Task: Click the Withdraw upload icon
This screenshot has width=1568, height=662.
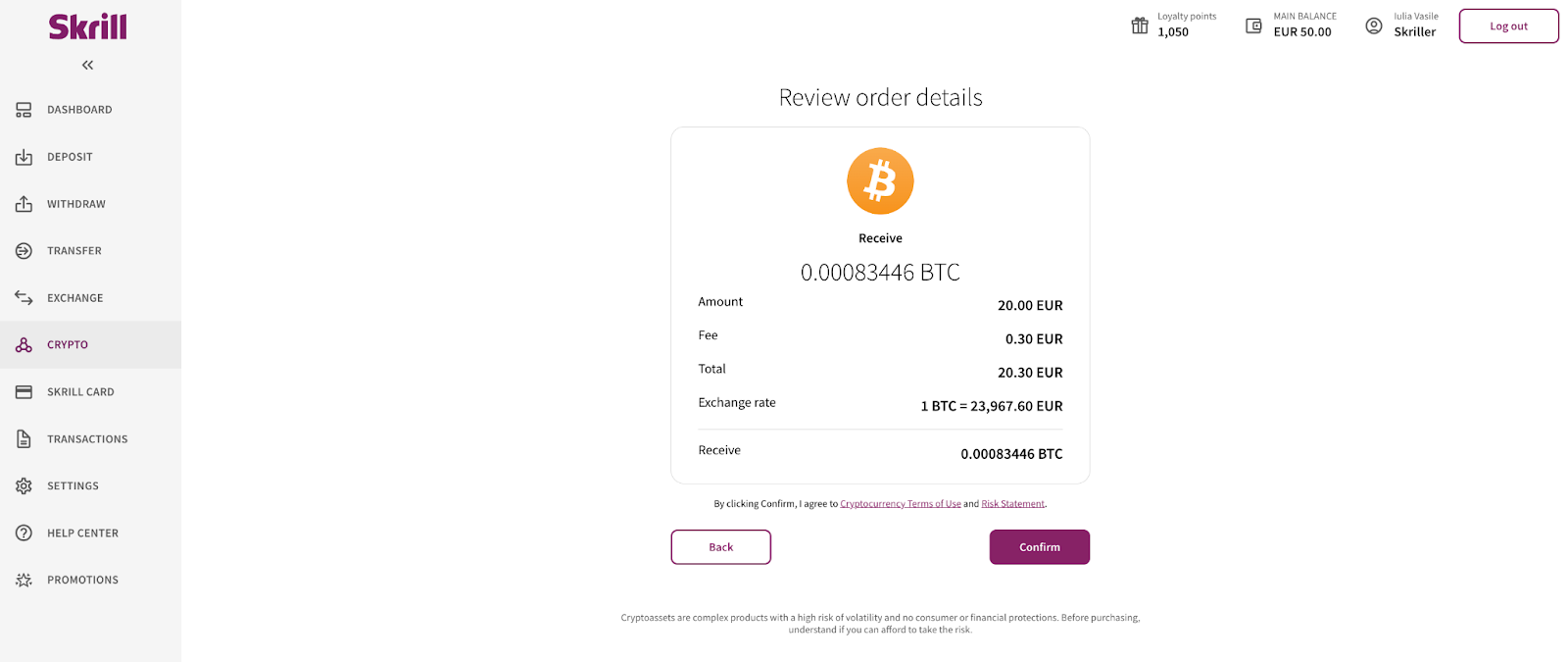Action: point(24,204)
